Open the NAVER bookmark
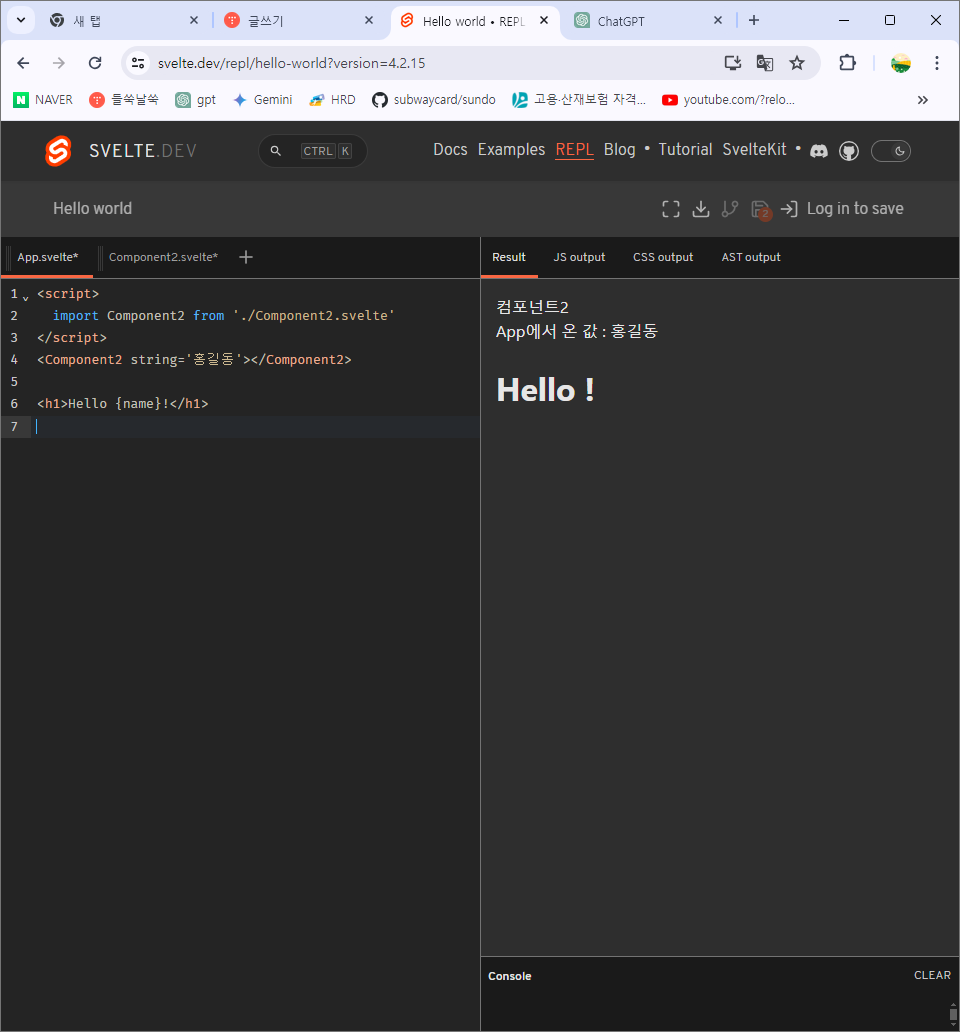Viewport: 960px width, 1032px height. point(43,99)
